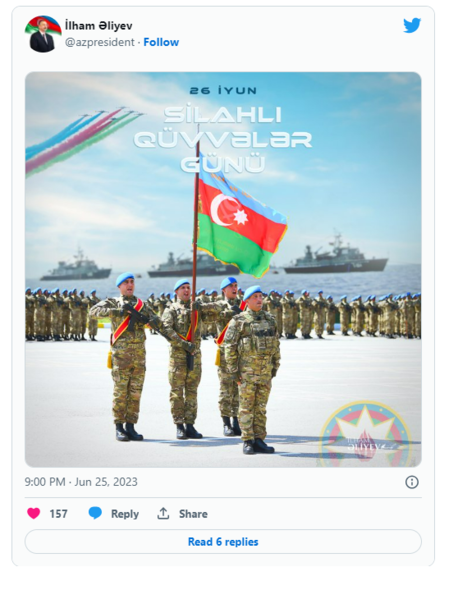Click the share upload arrow icon
The image size is (458, 599).
click(163, 513)
